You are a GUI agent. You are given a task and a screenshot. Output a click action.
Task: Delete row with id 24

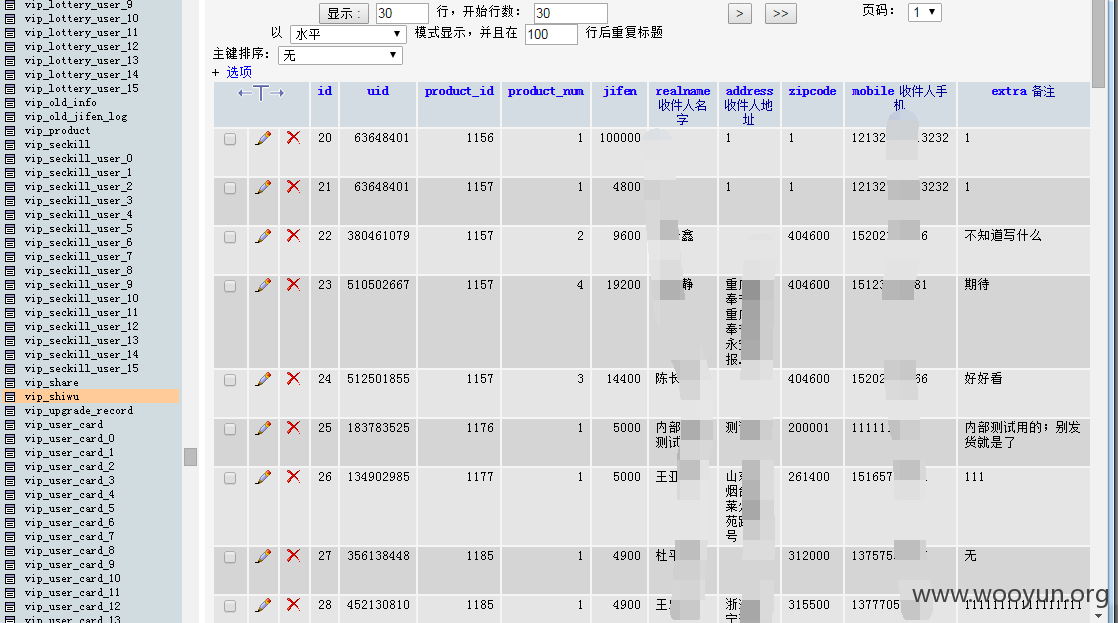pos(293,379)
